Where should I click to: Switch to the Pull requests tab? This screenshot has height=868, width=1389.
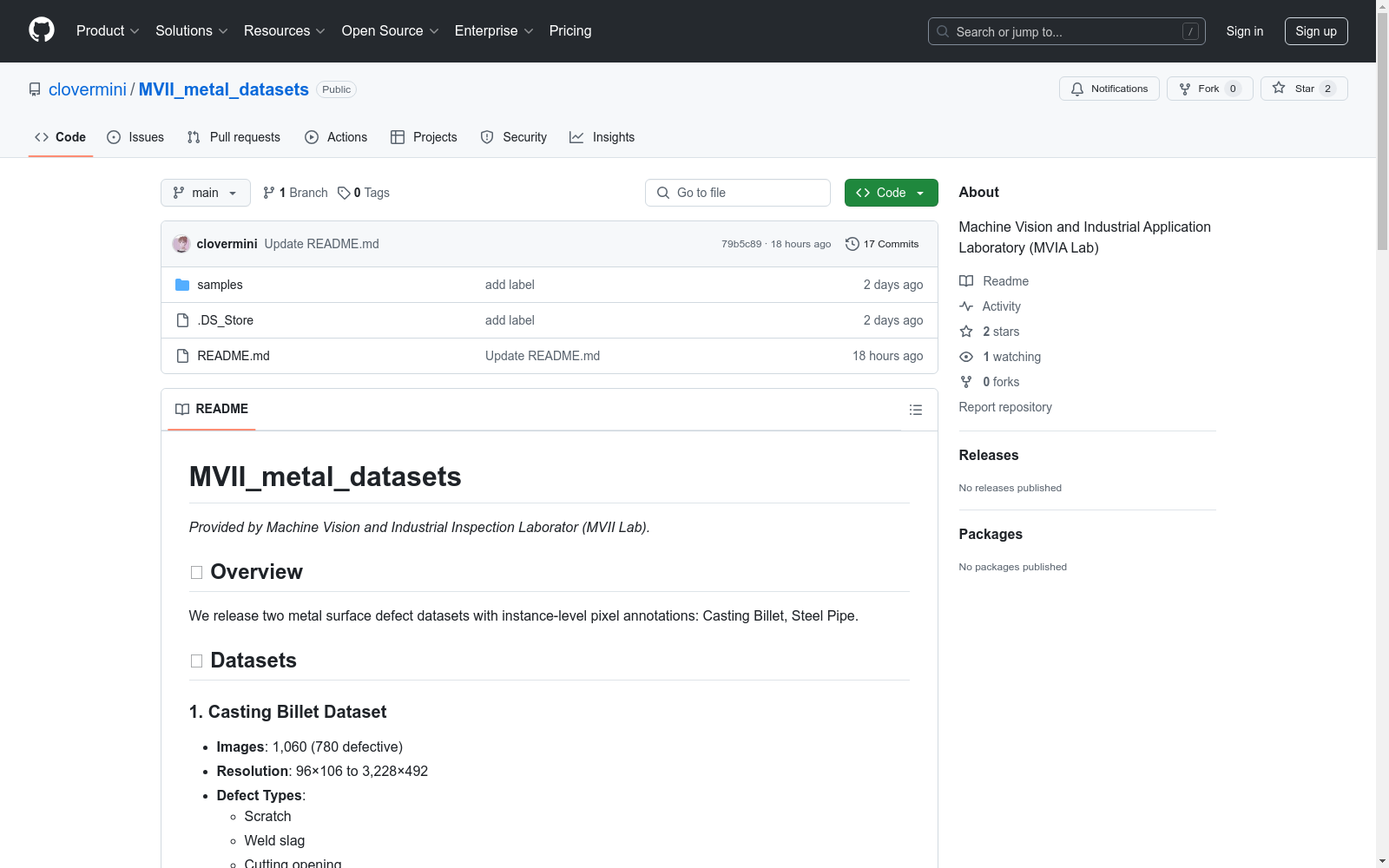(x=234, y=137)
